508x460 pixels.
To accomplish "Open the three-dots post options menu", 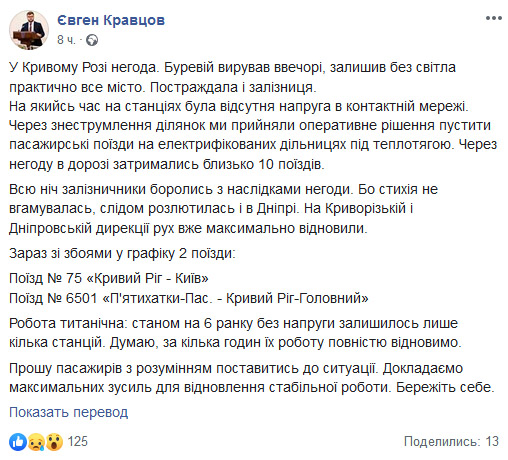I will click(x=494, y=18).
